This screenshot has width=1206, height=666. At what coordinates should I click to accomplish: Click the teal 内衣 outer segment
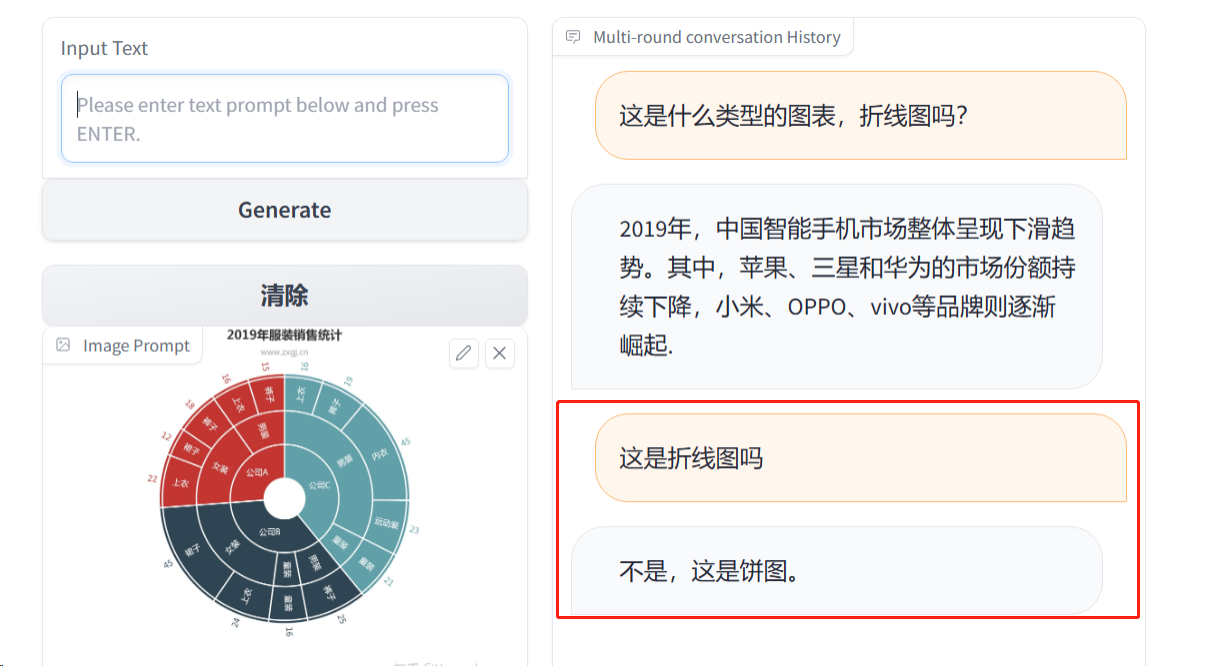[379, 455]
